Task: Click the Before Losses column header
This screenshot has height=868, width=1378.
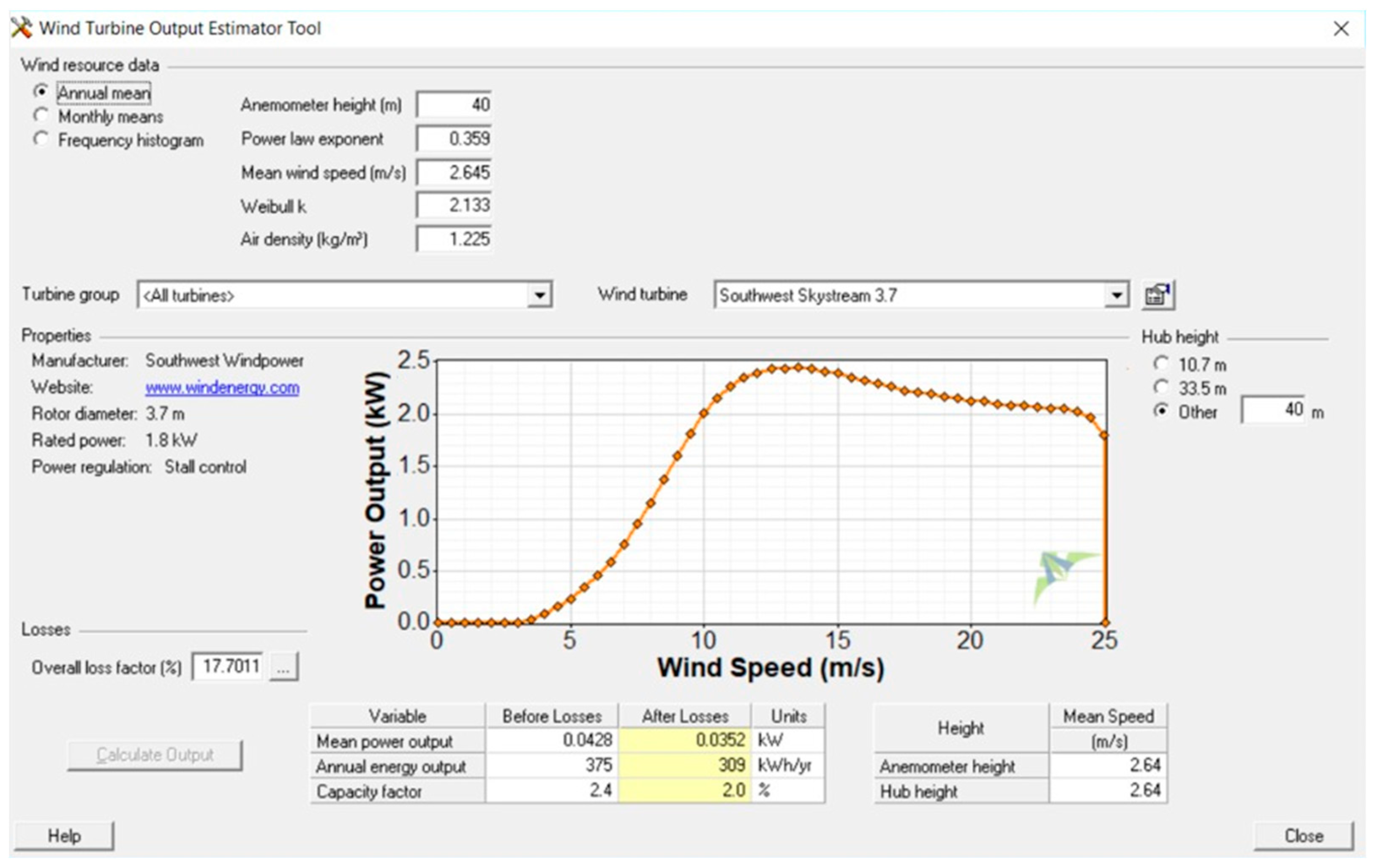Action: click(552, 716)
